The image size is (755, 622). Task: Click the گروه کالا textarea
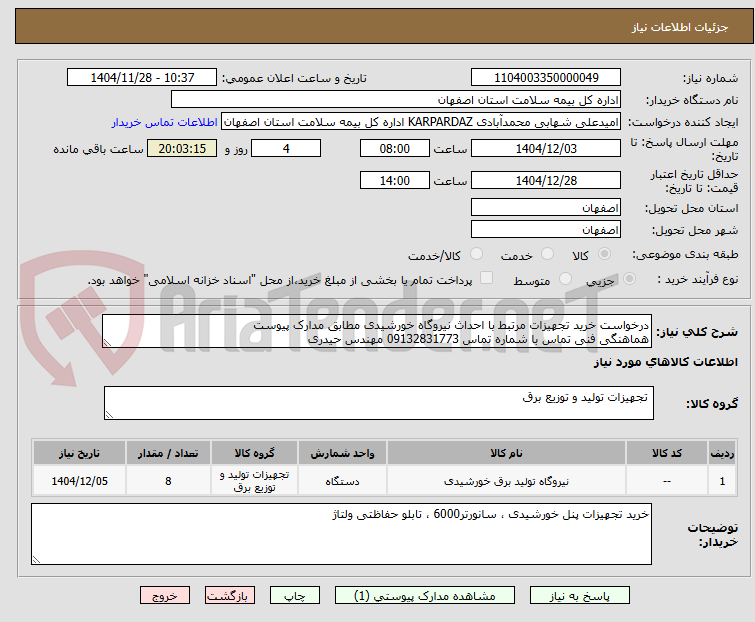[x=378, y=403]
